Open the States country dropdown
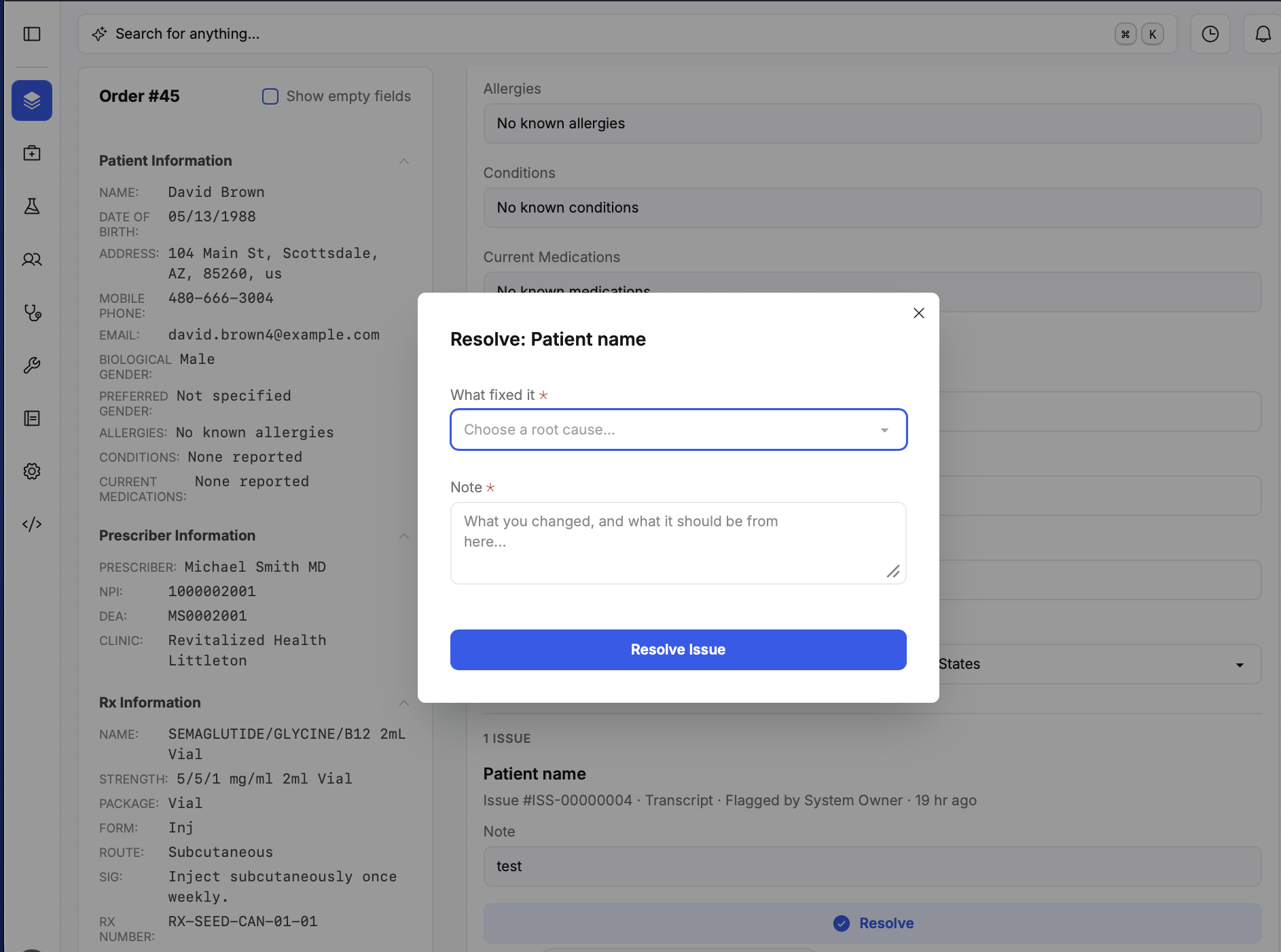 point(1100,664)
